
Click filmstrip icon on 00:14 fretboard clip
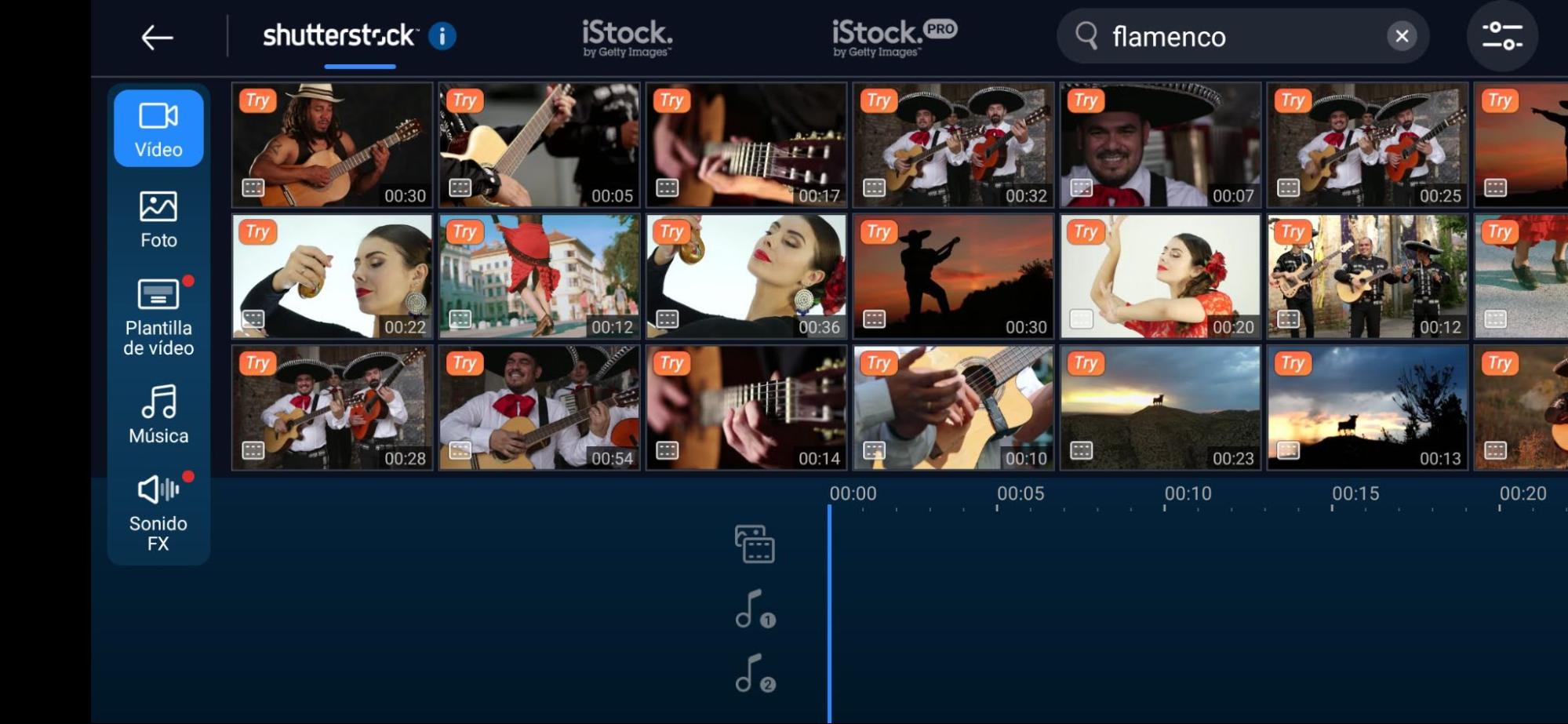coord(668,450)
